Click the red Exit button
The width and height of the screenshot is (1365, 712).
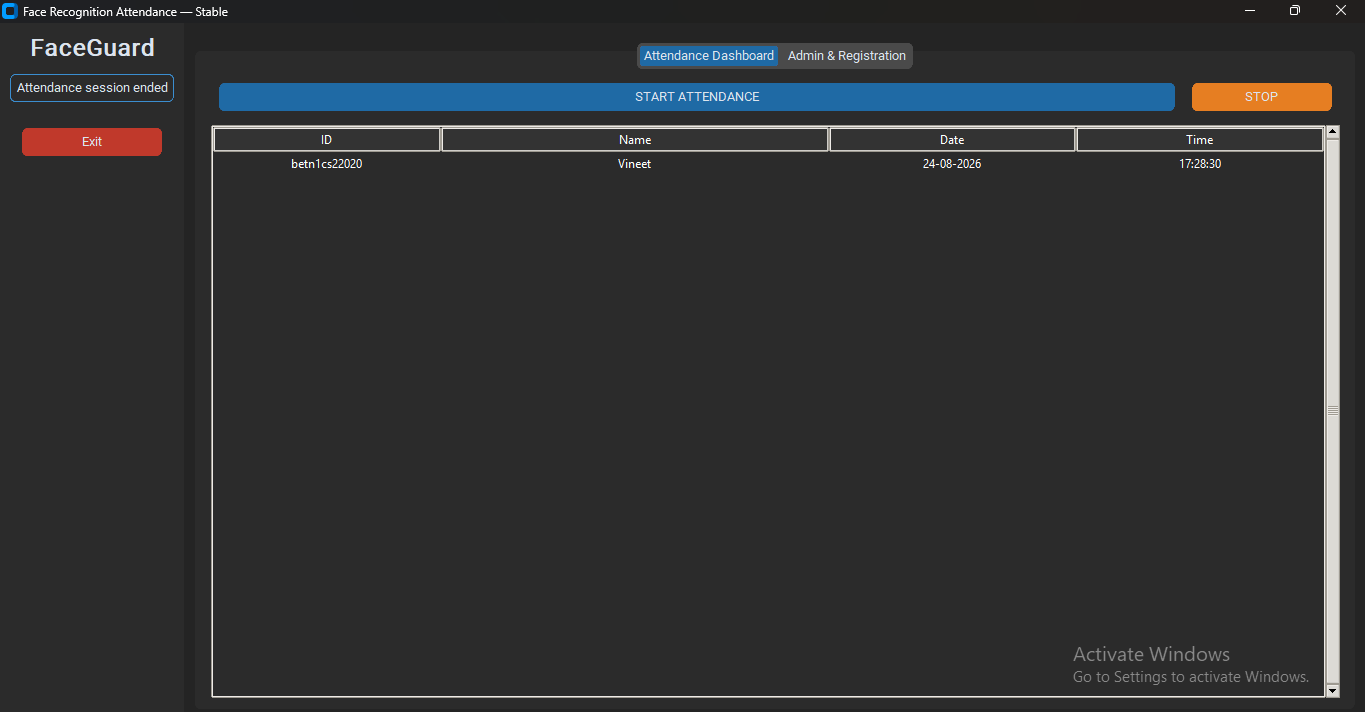click(x=92, y=142)
